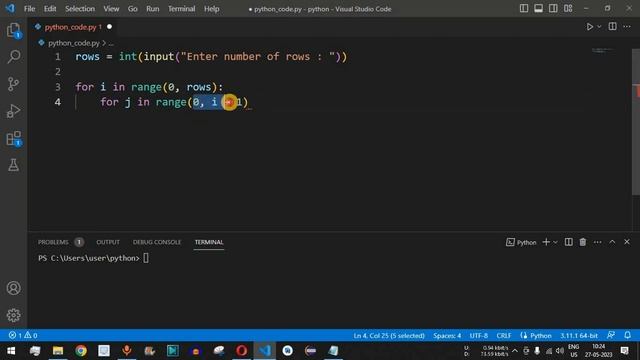640x360 pixels.
Task: Change encoding via UTF-8 status item
Action: 478,336
